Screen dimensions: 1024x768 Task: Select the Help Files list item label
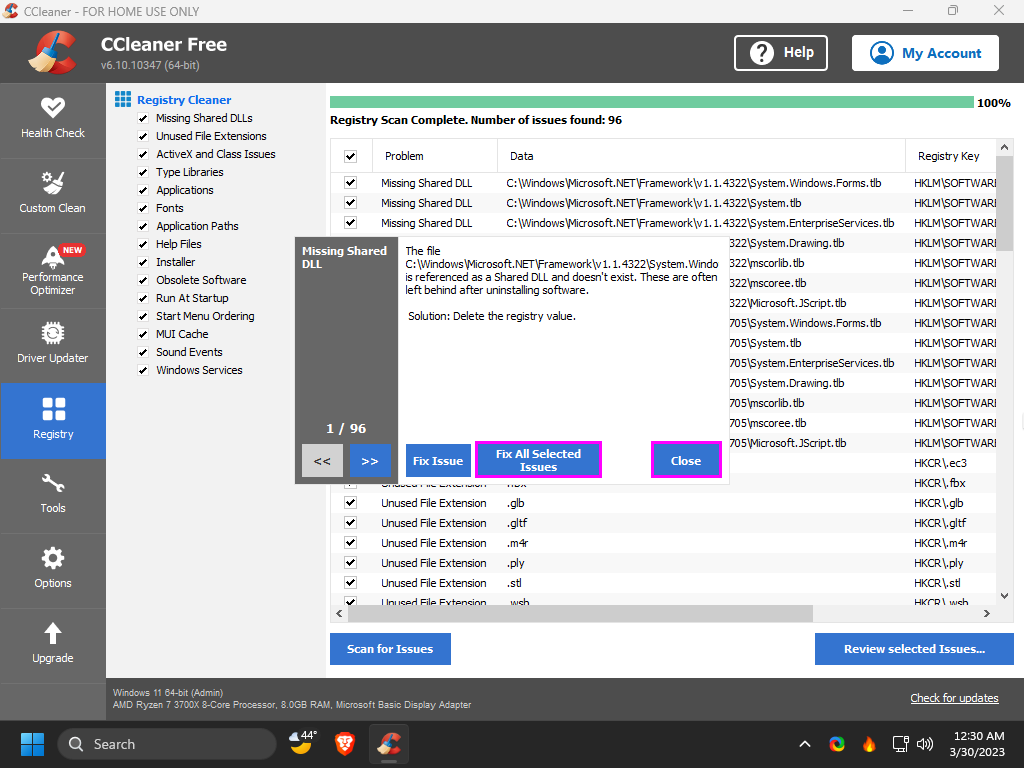[179, 244]
